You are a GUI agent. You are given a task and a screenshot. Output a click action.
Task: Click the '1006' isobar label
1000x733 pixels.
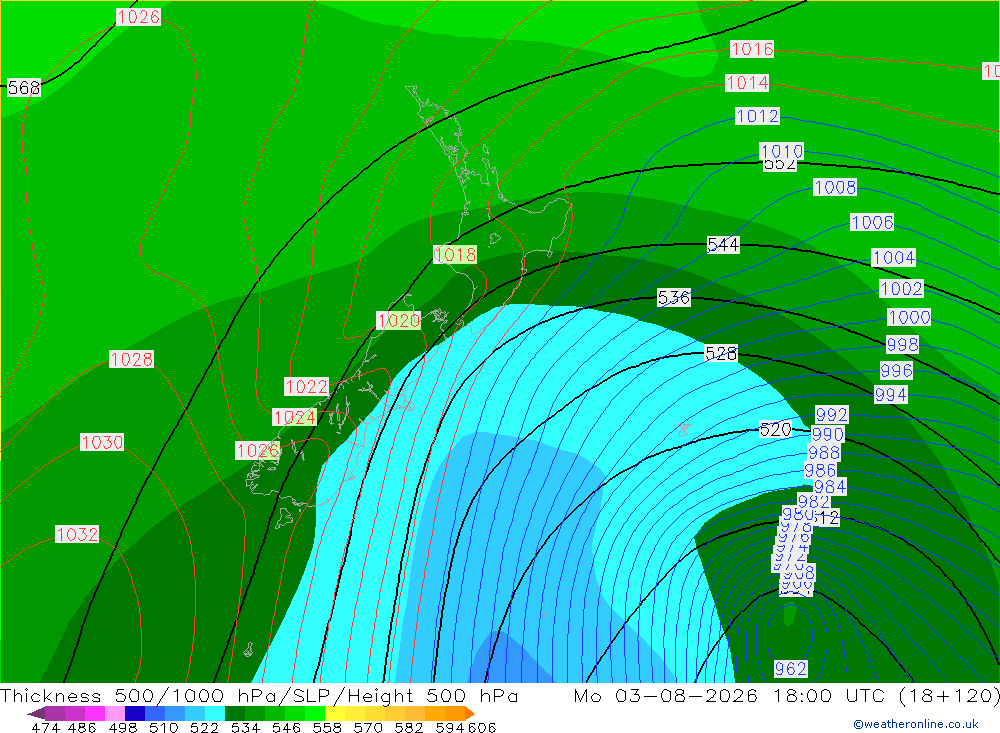click(x=872, y=222)
